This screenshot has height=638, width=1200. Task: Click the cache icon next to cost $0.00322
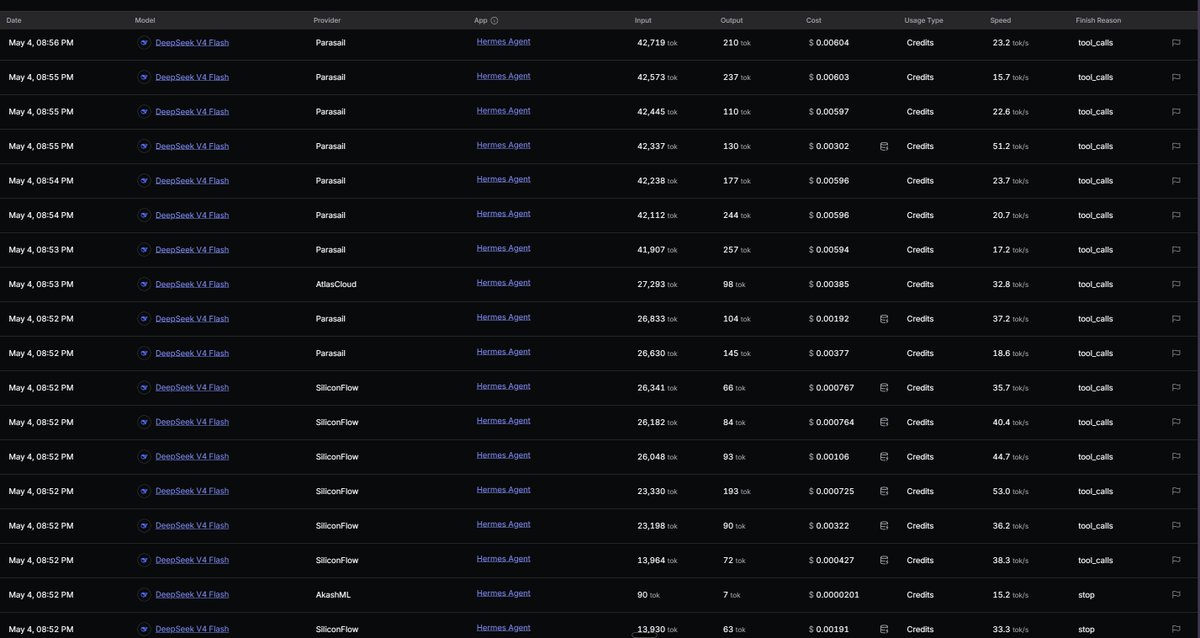click(x=884, y=526)
